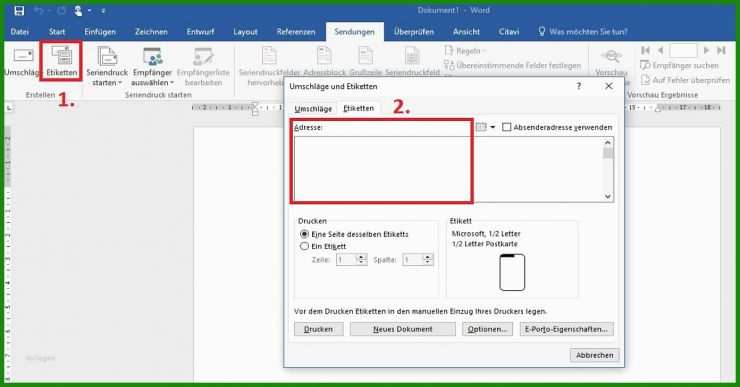Go to last record arrow

coord(721,50)
